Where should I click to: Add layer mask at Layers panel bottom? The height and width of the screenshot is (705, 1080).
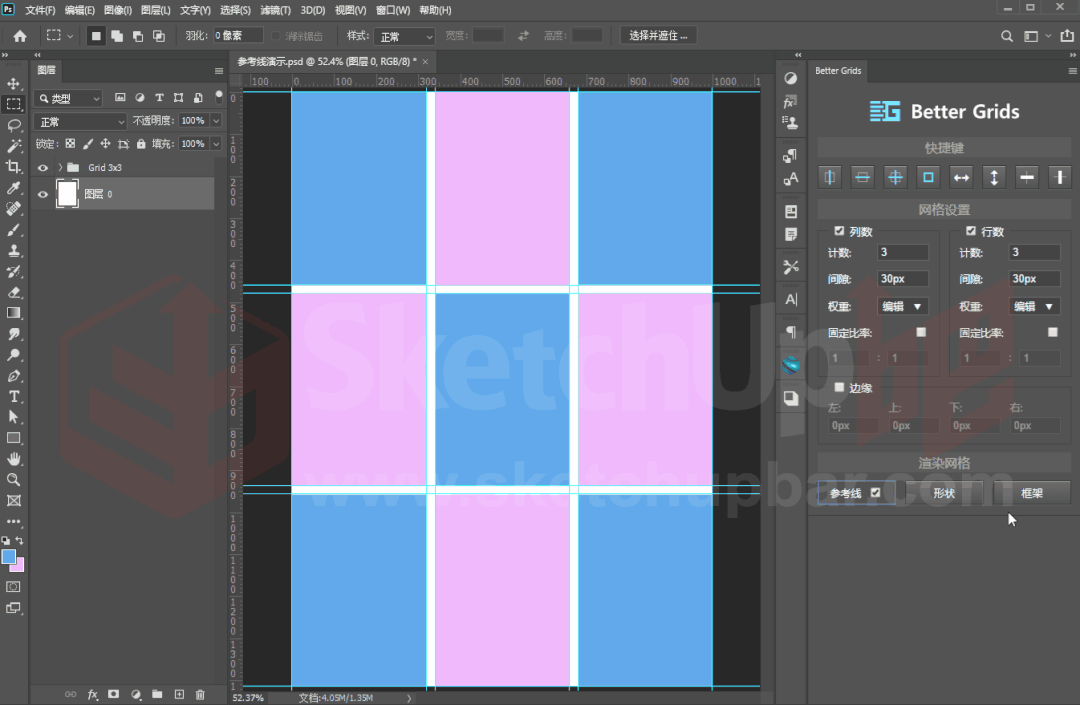click(x=114, y=695)
